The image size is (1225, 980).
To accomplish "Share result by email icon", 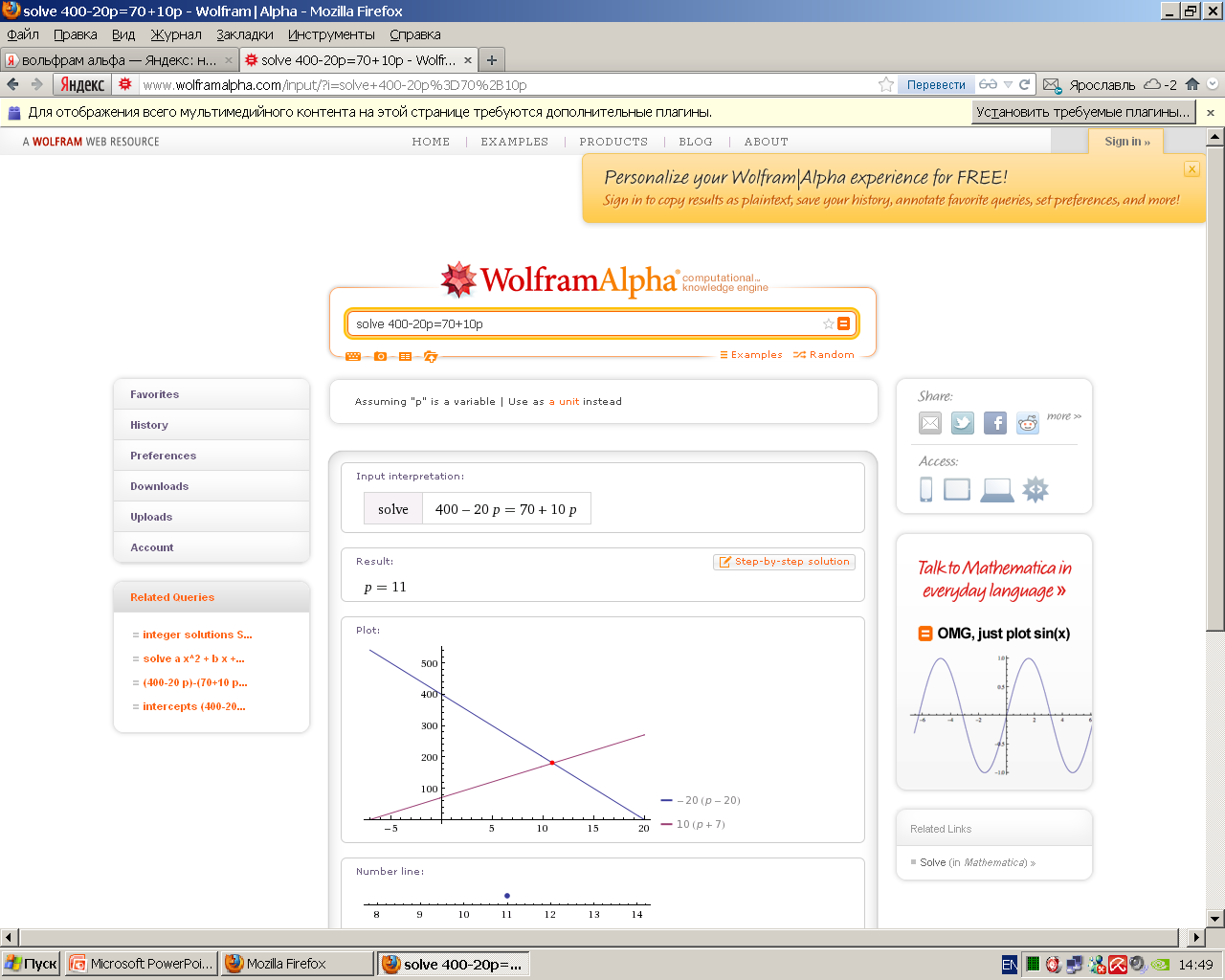I will tap(930, 423).
